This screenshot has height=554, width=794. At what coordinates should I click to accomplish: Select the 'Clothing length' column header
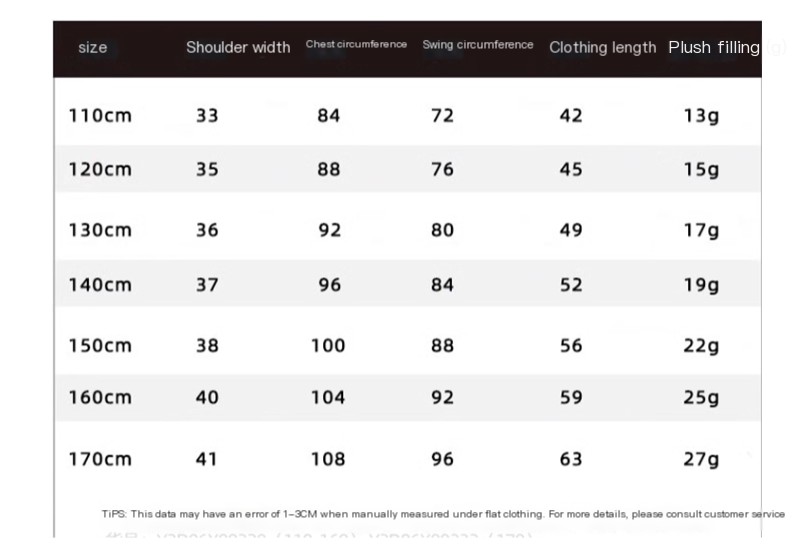[x=602, y=47]
